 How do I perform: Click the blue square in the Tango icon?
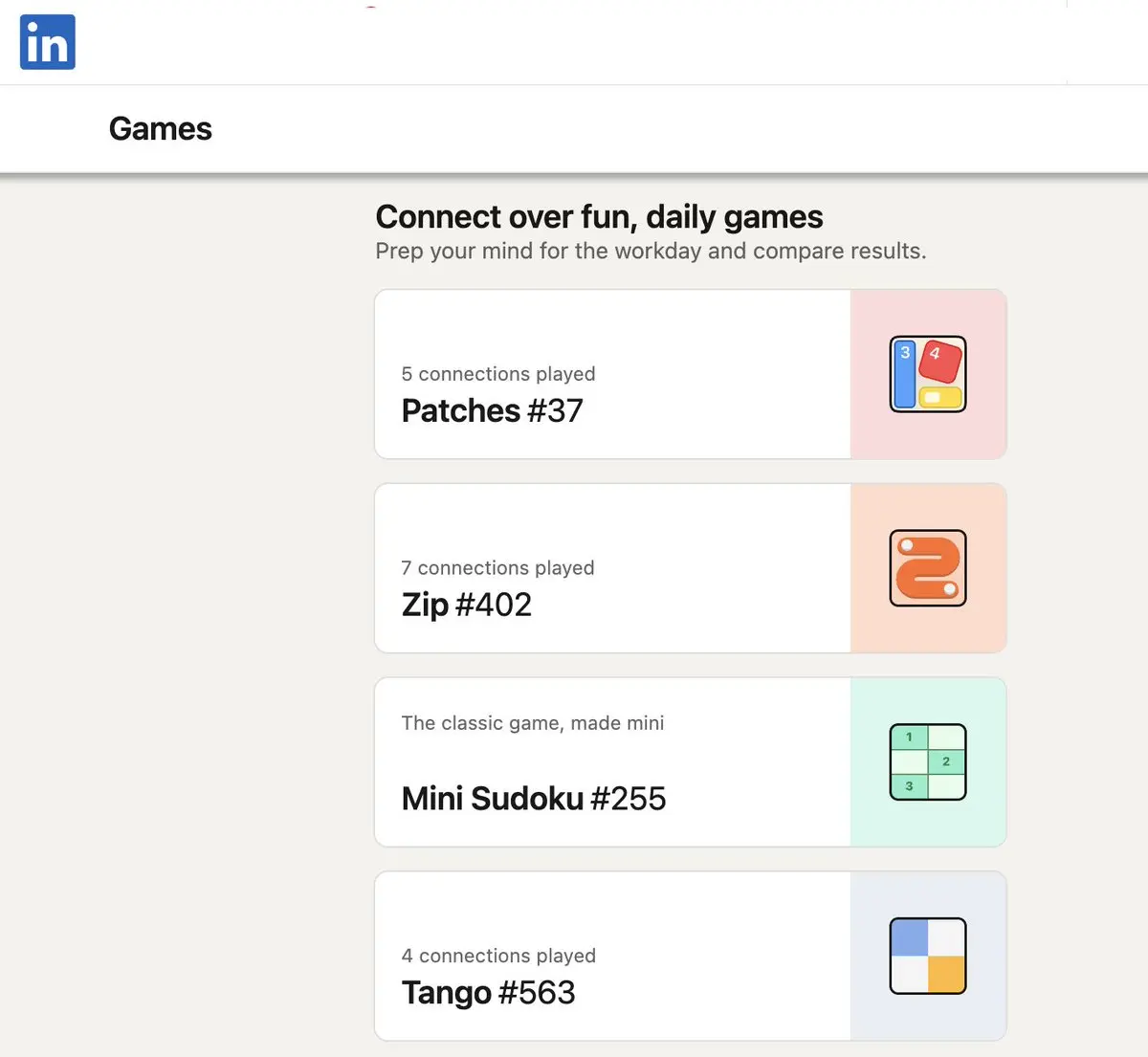click(910, 937)
